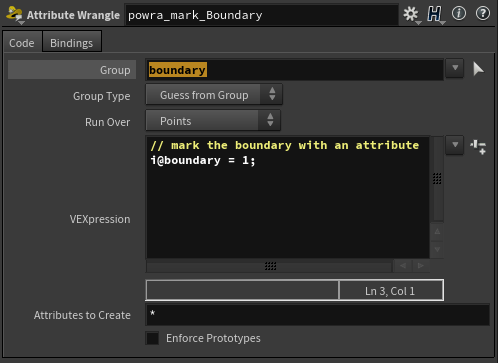Click the i@boundary = 1; code line
498x363 pixels.
tap(203, 160)
